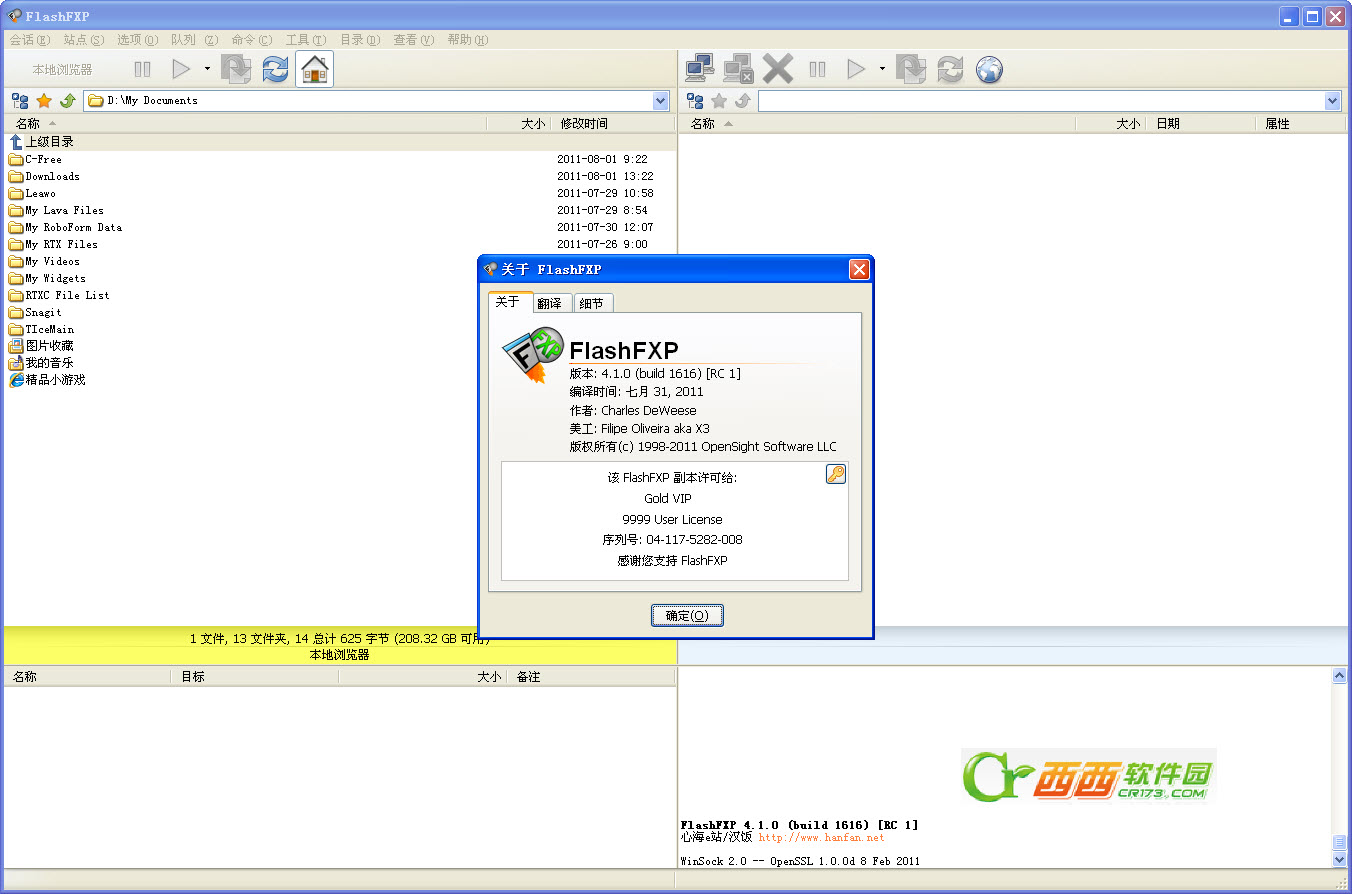Image resolution: width=1352 pixels, height=894 pixels.
Task: Select the My RoboForm Data folder
Action: click(65, 227)
